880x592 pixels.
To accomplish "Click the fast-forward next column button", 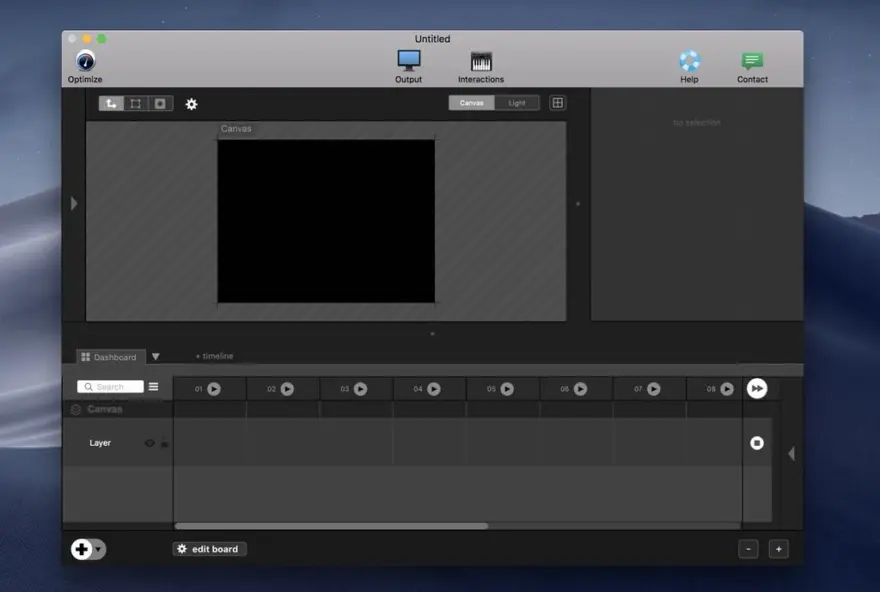I will (757, 388).
